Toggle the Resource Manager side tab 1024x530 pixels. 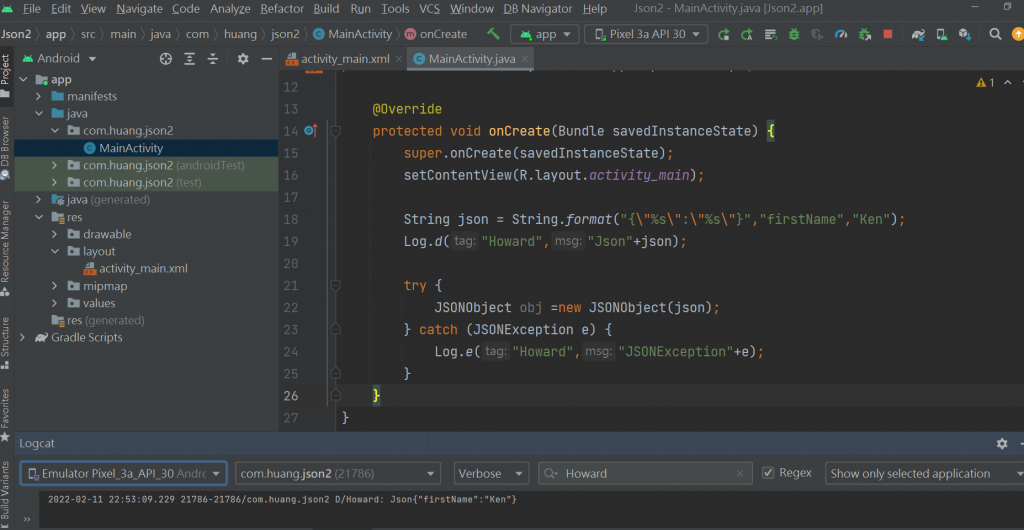(x=5, y=248)
